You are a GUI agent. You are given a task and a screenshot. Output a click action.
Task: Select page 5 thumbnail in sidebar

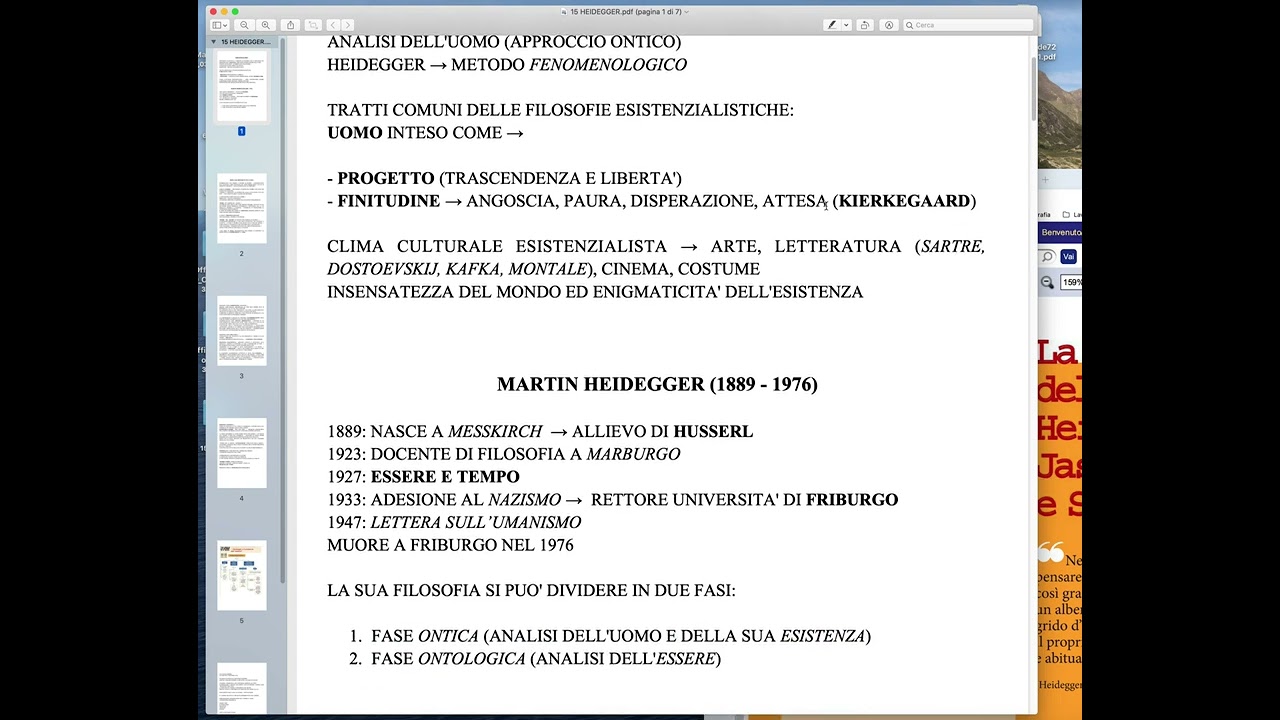point(241,575)
